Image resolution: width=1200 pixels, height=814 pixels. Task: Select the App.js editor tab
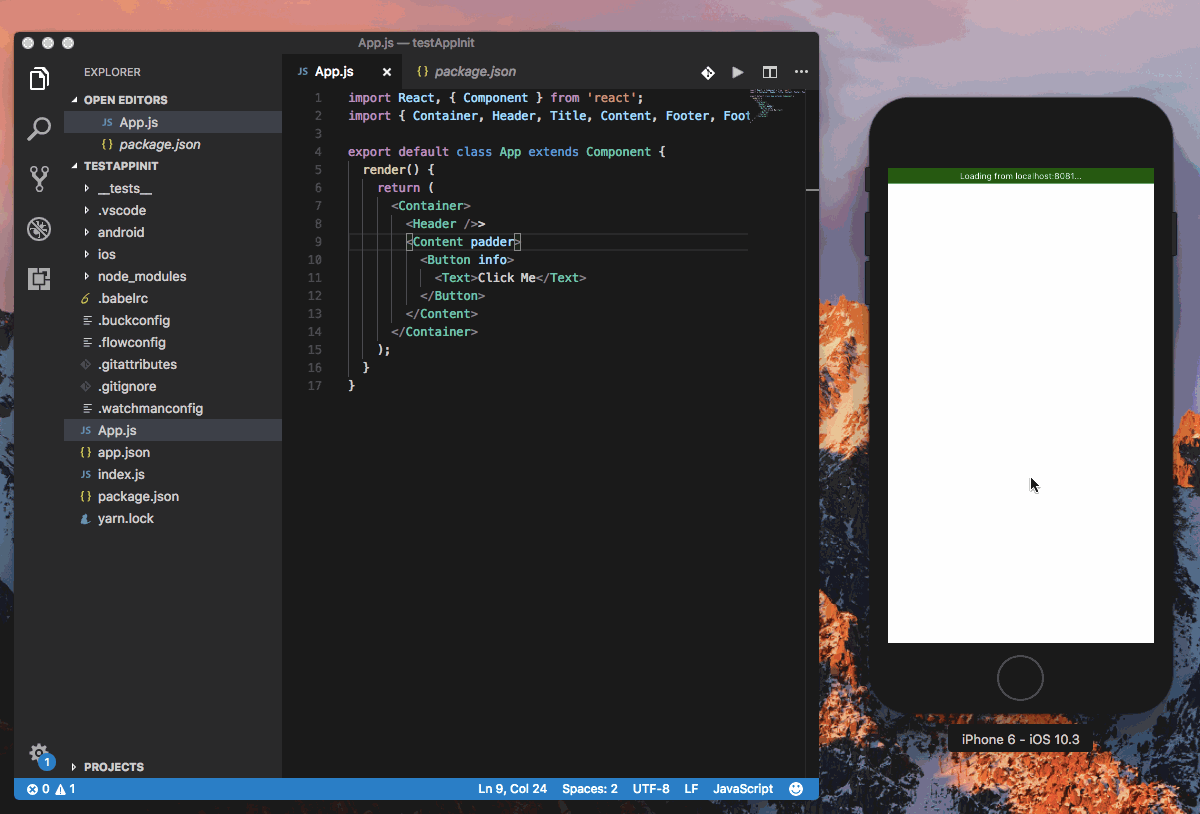coord(335,71)
